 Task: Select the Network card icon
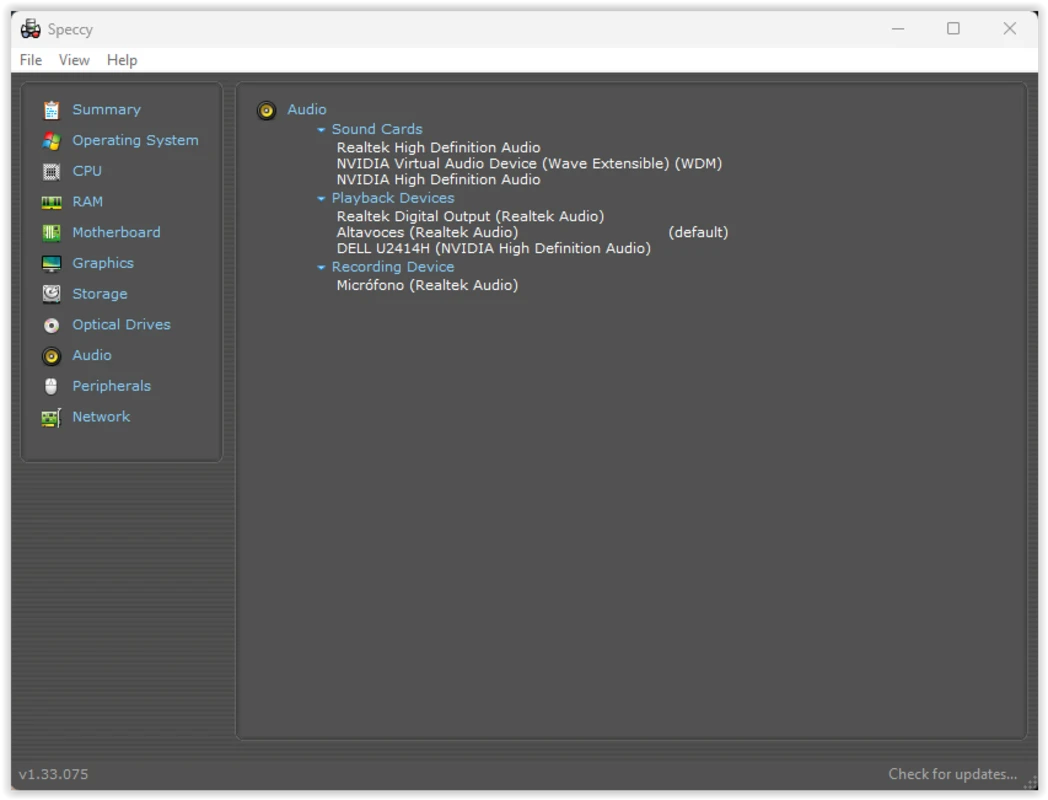51,418
